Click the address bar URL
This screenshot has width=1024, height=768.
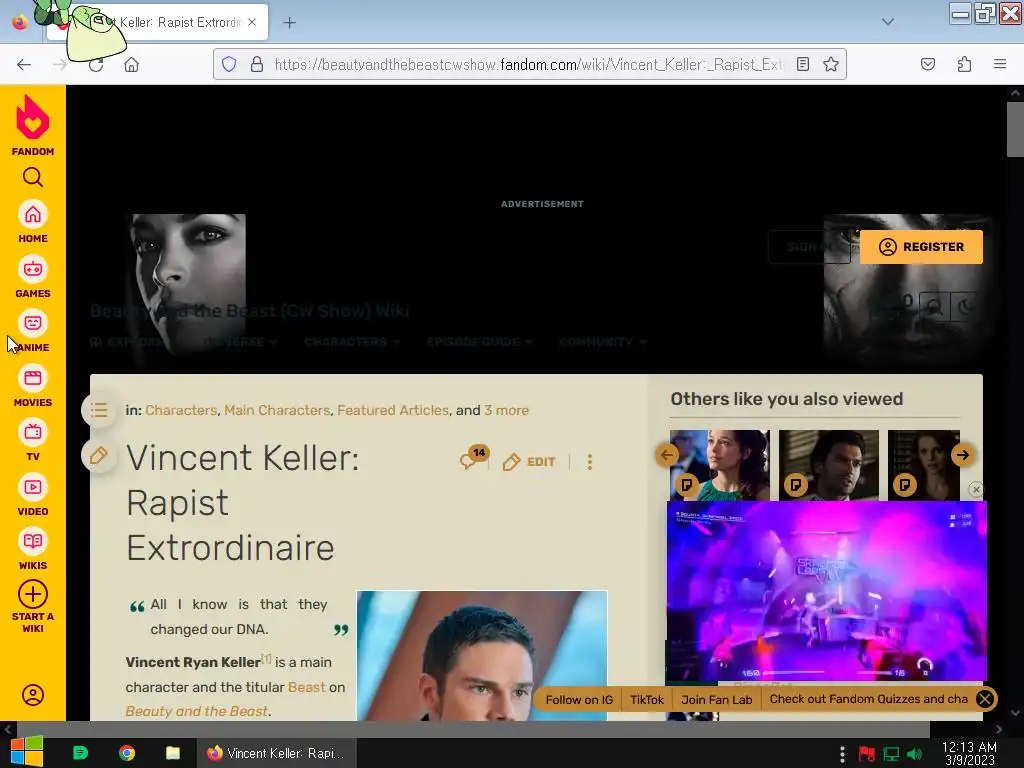point(529,64)
